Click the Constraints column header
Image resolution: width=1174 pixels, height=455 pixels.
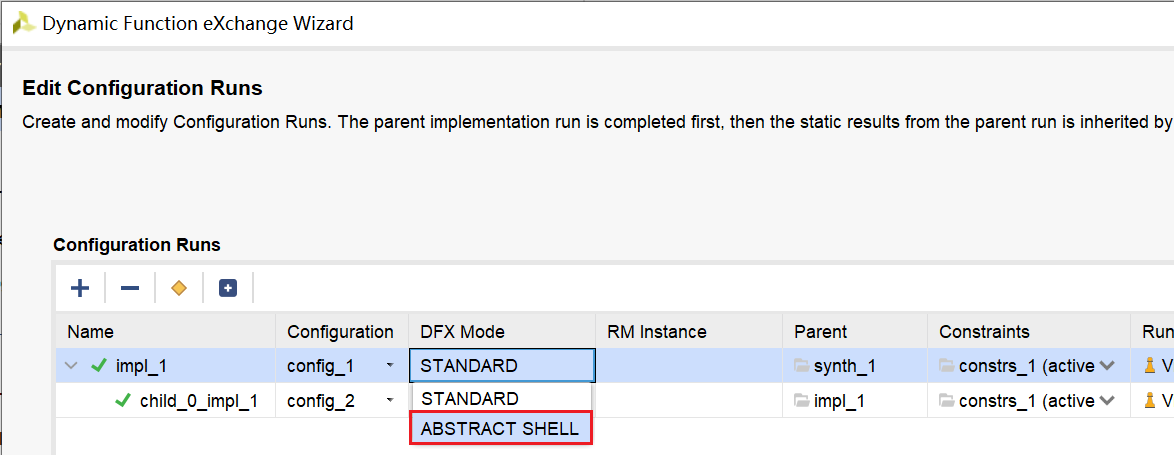coord(984,332)
